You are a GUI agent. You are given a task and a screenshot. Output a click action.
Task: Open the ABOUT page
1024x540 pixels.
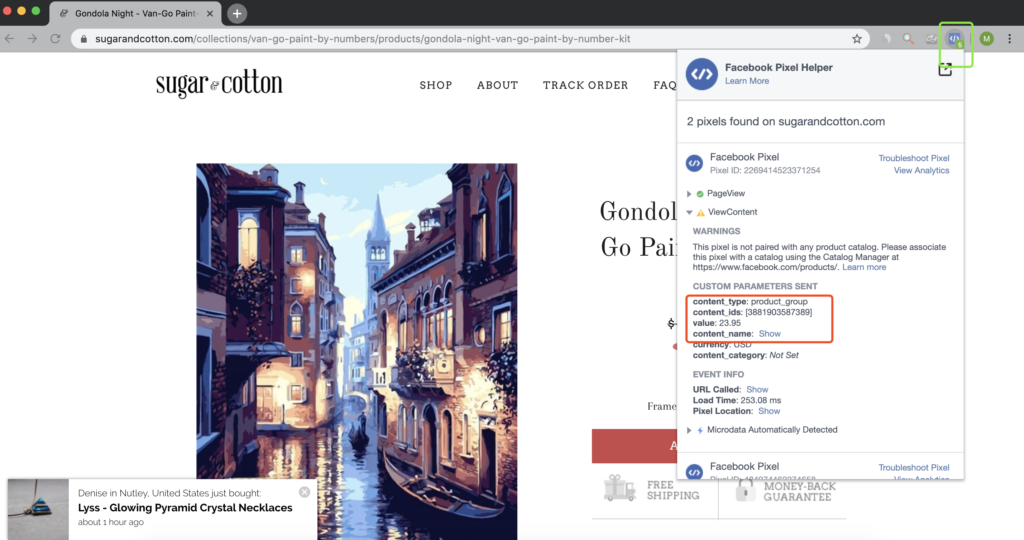pyautogui.click(x=497, y=86)
